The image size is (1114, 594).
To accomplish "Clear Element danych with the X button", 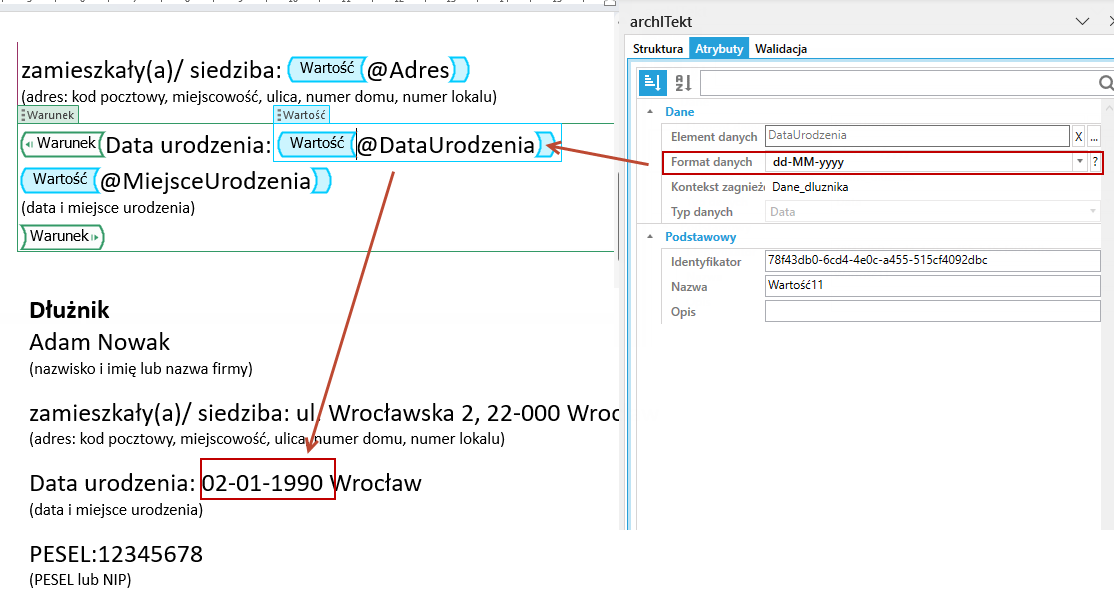I will [1078, 136].
